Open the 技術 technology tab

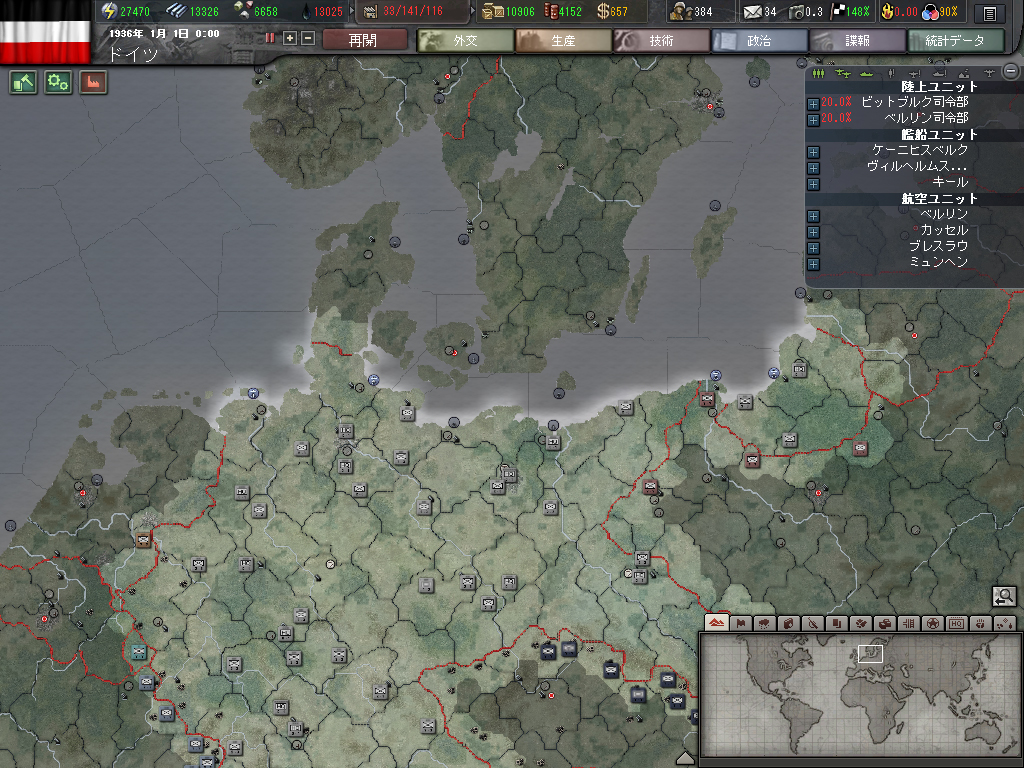tap(662, 40)
